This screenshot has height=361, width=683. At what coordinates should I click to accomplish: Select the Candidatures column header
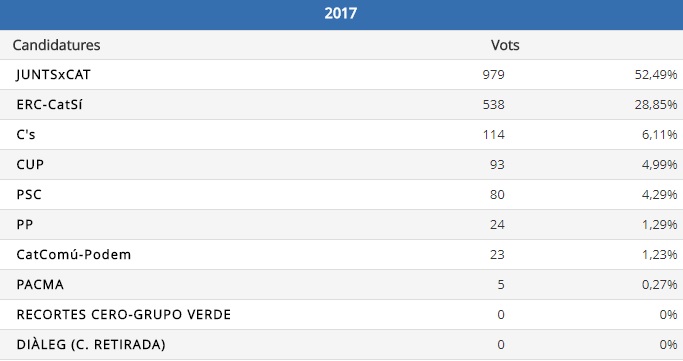pyautogui.click(x=57, y=45)
